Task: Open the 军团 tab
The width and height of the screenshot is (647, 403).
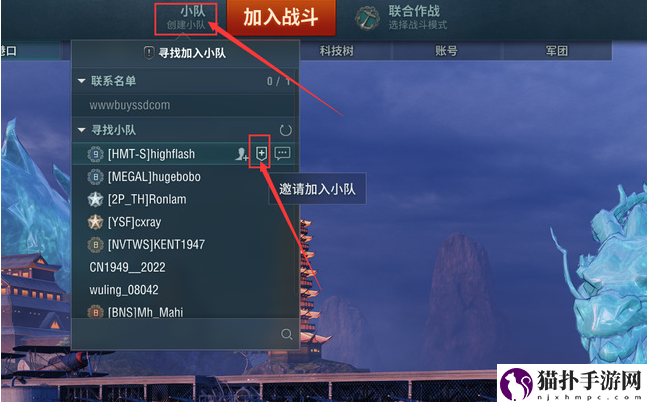Action: pyautogui.click(x=557, y=51)
